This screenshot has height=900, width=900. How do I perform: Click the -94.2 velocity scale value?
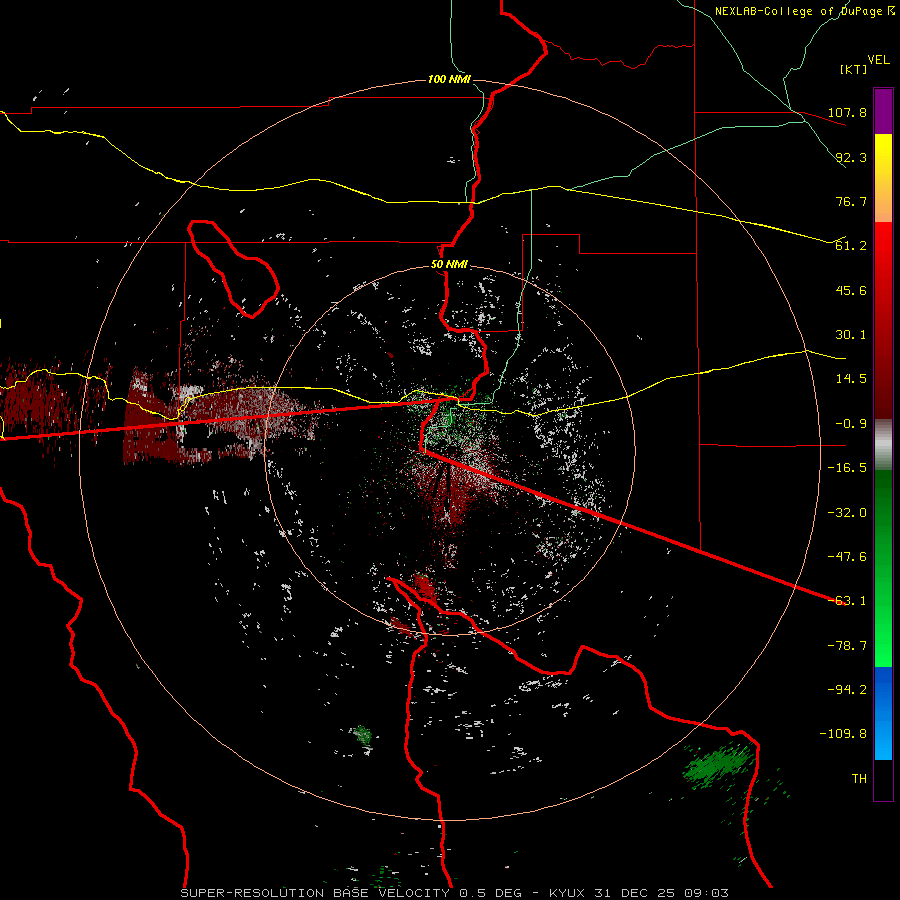point(847,690)
